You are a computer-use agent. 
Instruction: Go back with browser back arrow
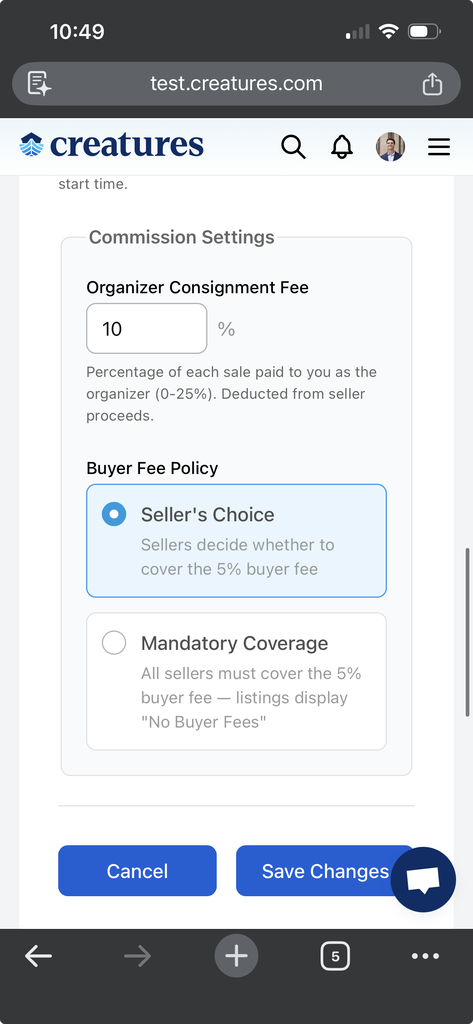point(39,957)
